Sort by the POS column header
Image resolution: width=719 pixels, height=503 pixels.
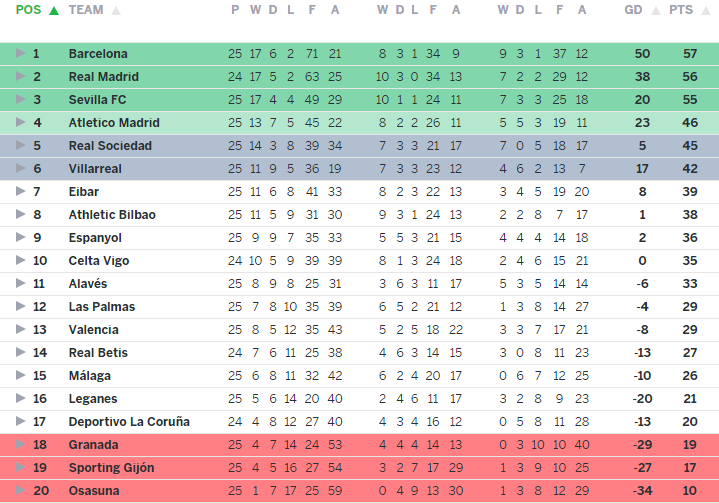tap(28, 11)
